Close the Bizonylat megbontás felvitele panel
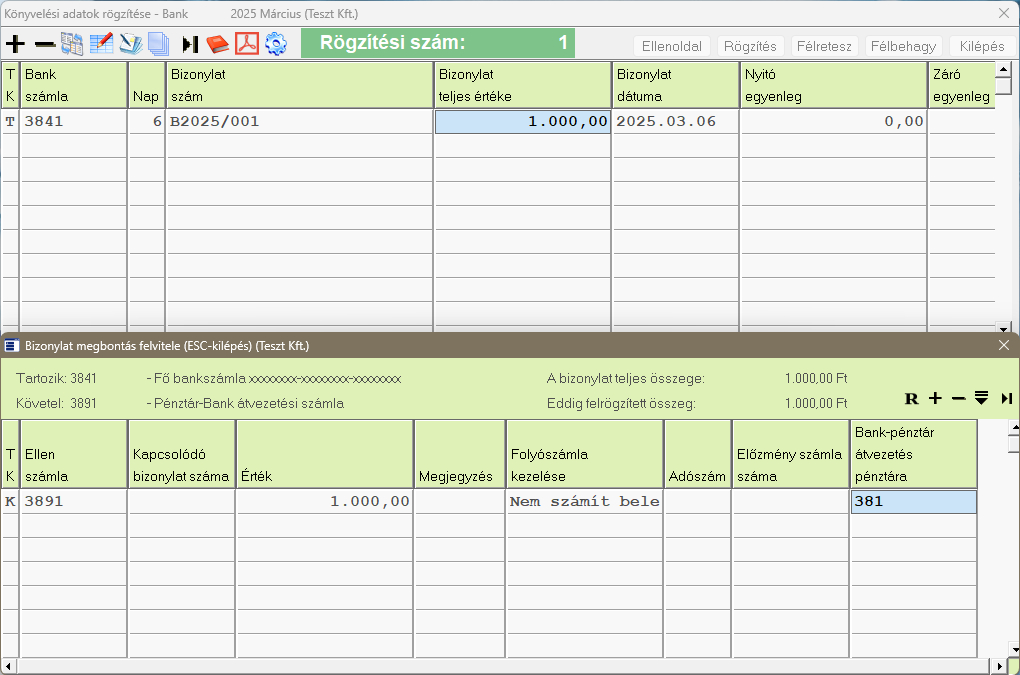1020x675 pixels. tap(1004, 345)
